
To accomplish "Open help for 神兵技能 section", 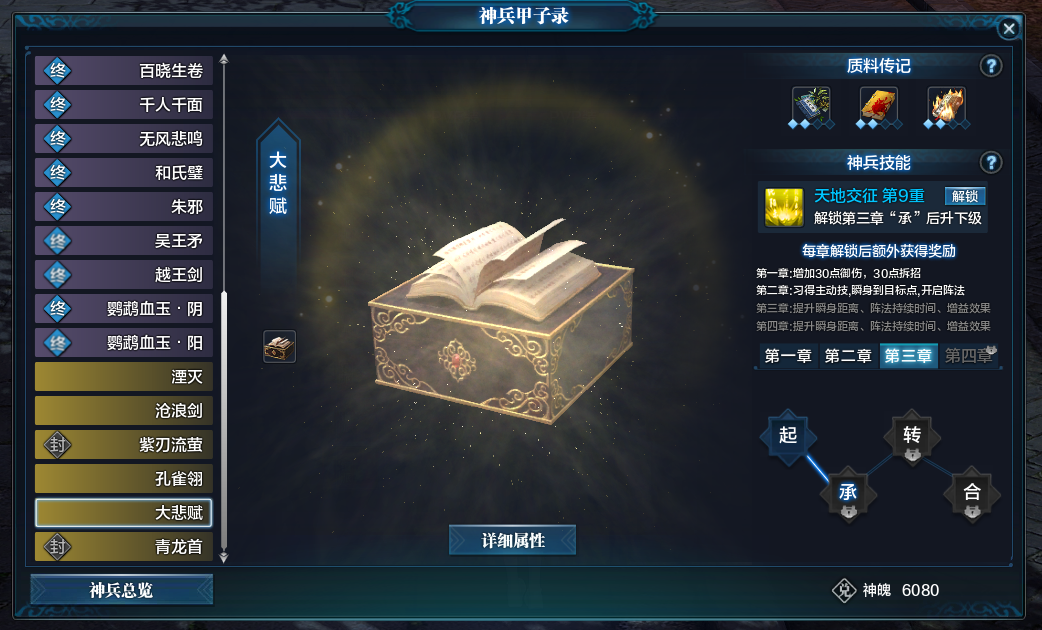I will [991, 162].
